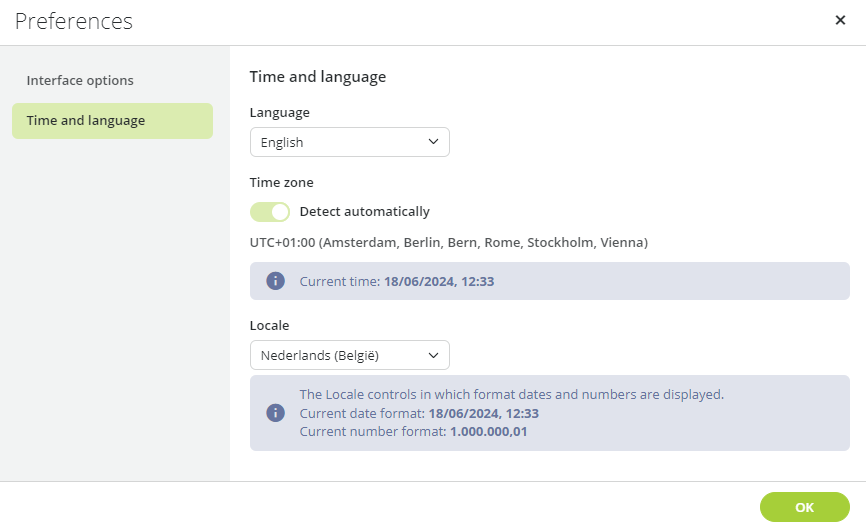This screenshot has width=866, height=530.
Task: Open the Locale dropdown showing Nederlands (België)
Action: point(350,355)
